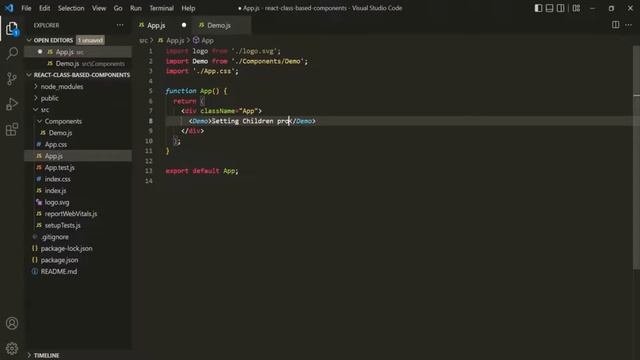Click the App.js breadcrumb segment
Screen dimensions: 640x360
pos(175,40)
